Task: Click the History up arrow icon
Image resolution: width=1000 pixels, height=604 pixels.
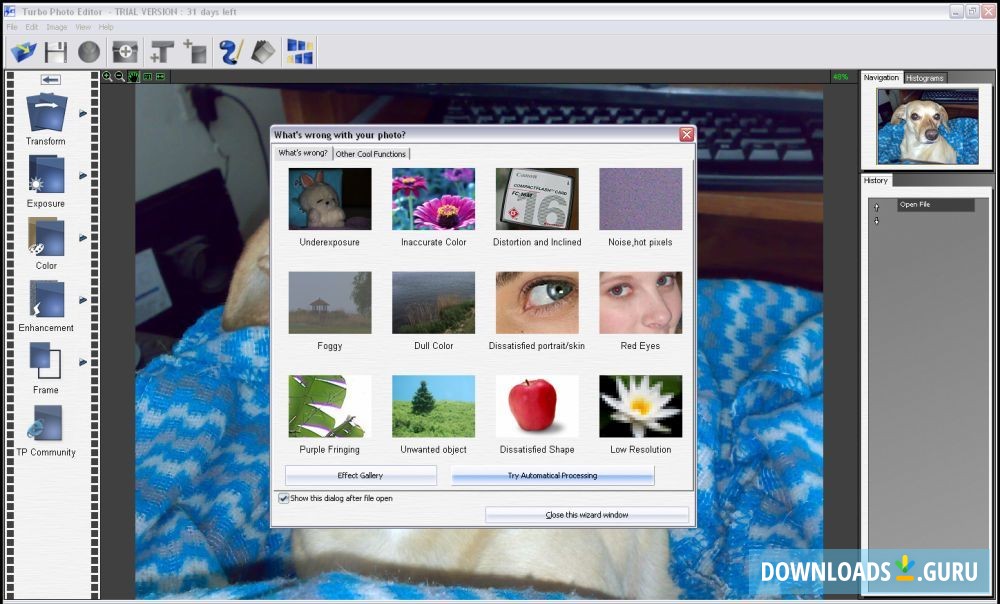Action: point(876,207)
